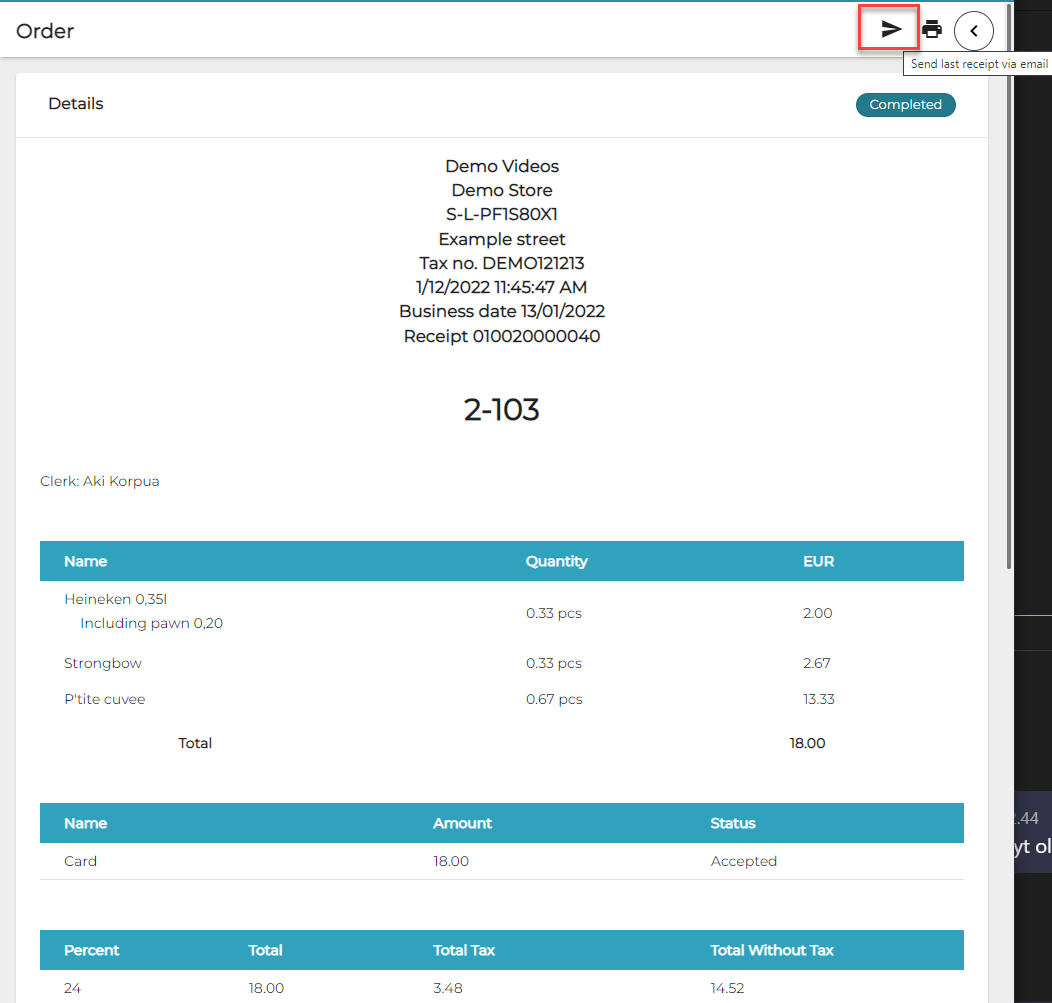Select the Details section heading
The image size is (1052, 1003).
click(x=76, y=104)
